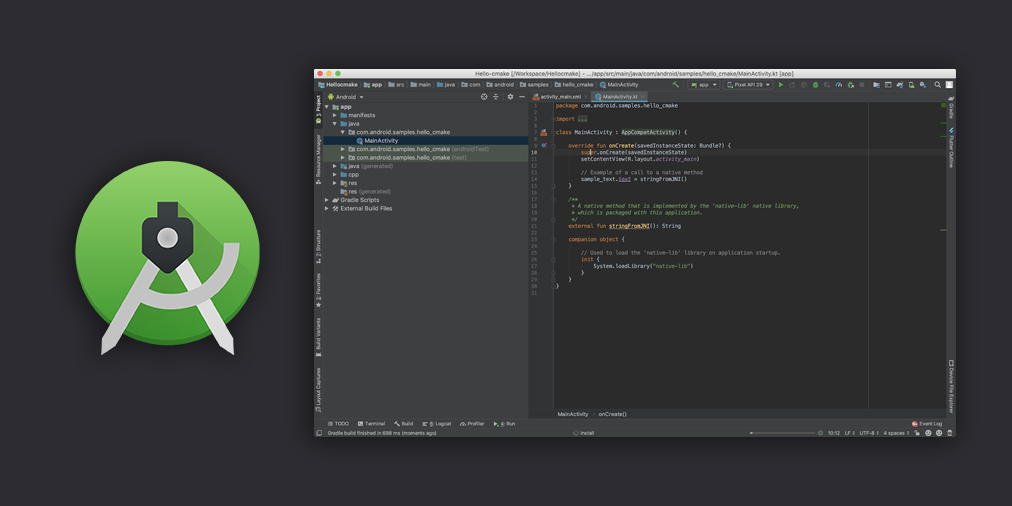Open the Android project view dropdown
Image resolution: width=1012 pixels, height=506 pixels.
(346, 97)
